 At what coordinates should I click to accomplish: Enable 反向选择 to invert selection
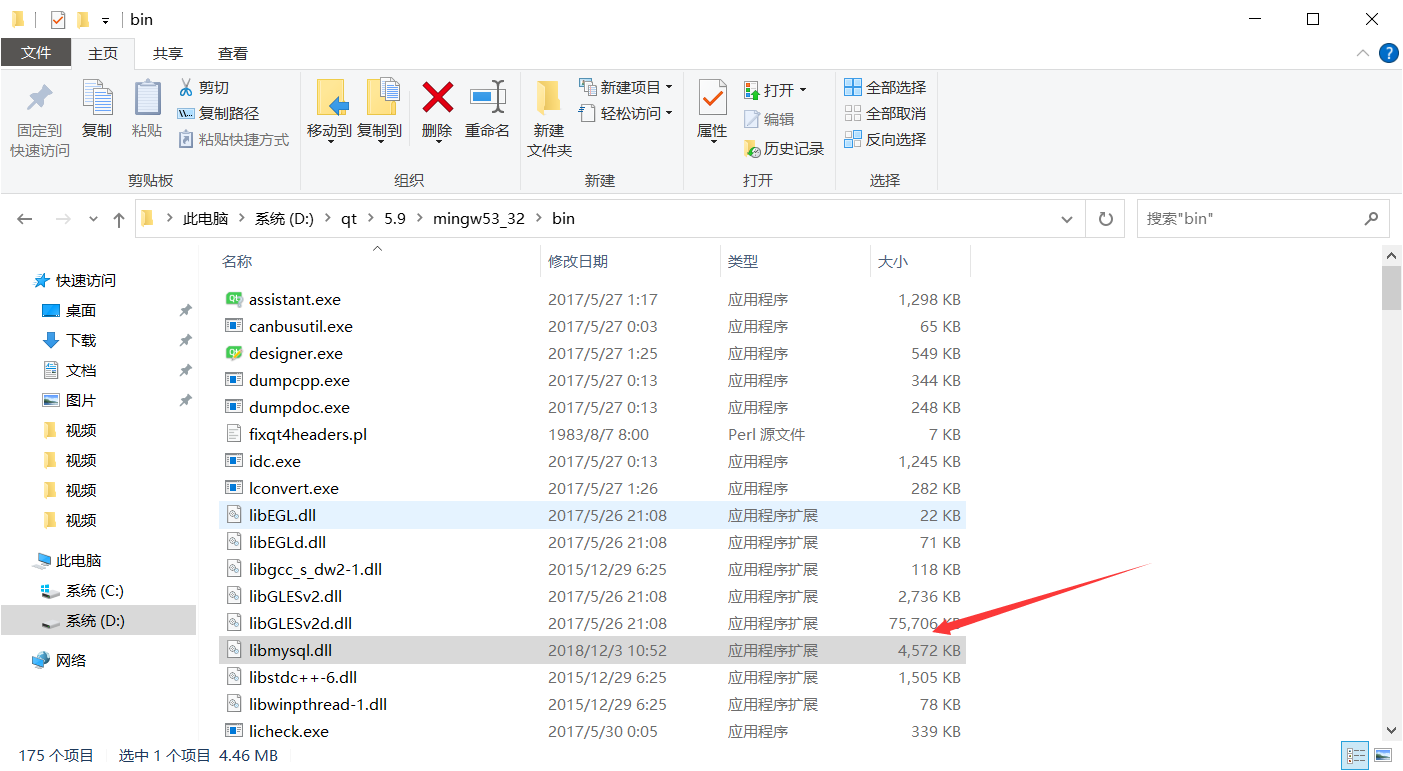point(886,138)
